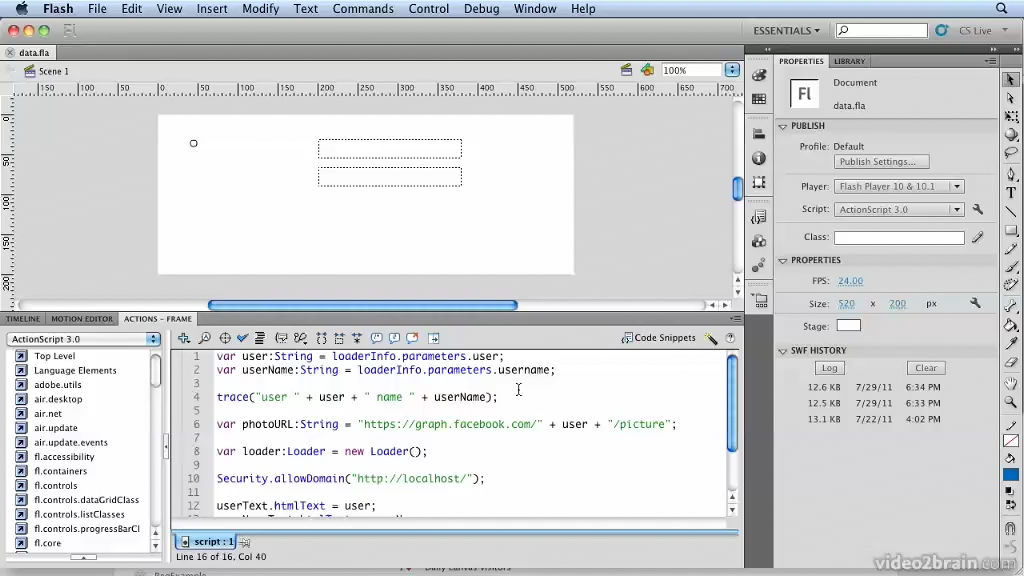Edit document size wrench icon
The width and height of the screenshot is (1024, 576).
975,303
